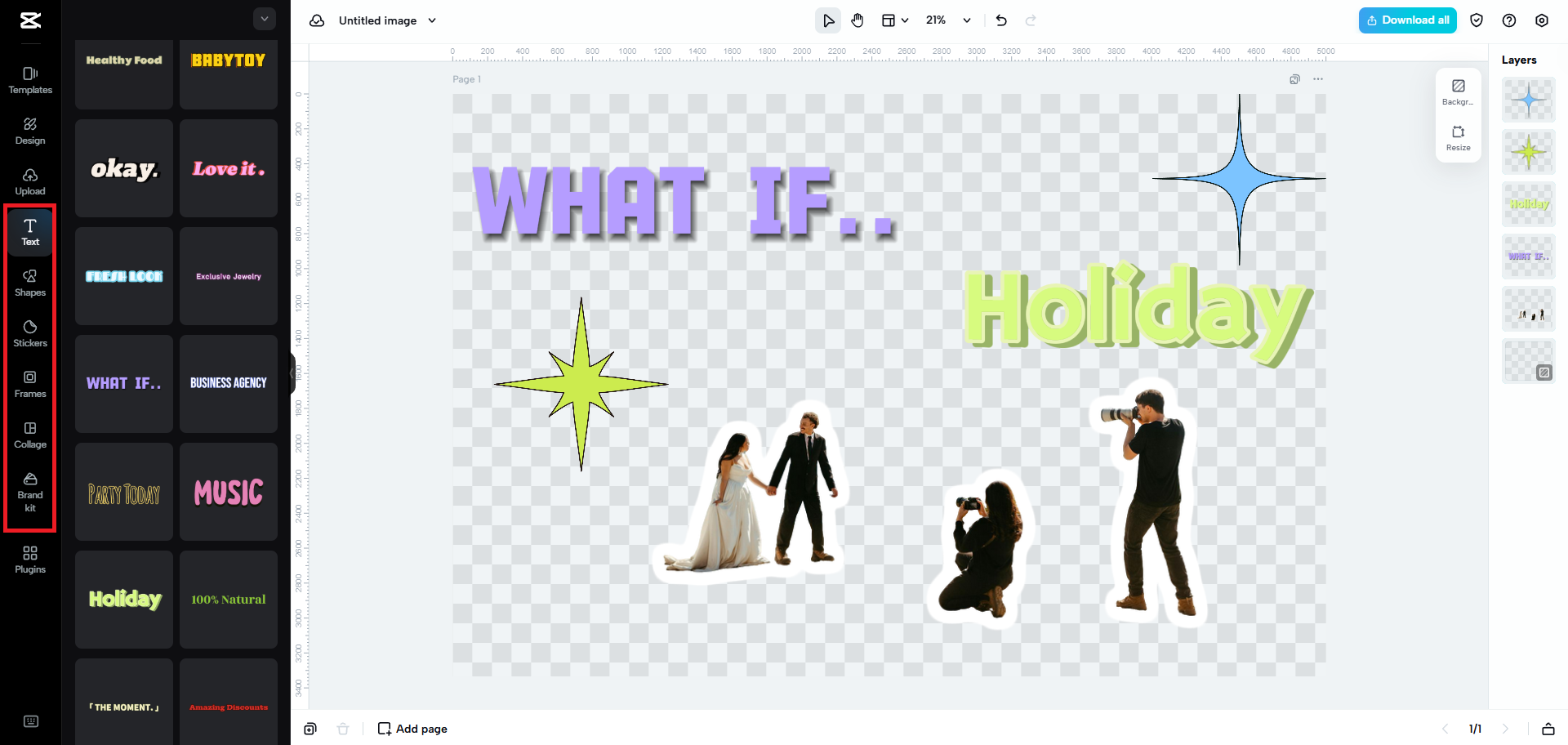This screenshot has width=1568, height=745.
Task: Open the Shapes panel
Action: [x=29, y=282]
